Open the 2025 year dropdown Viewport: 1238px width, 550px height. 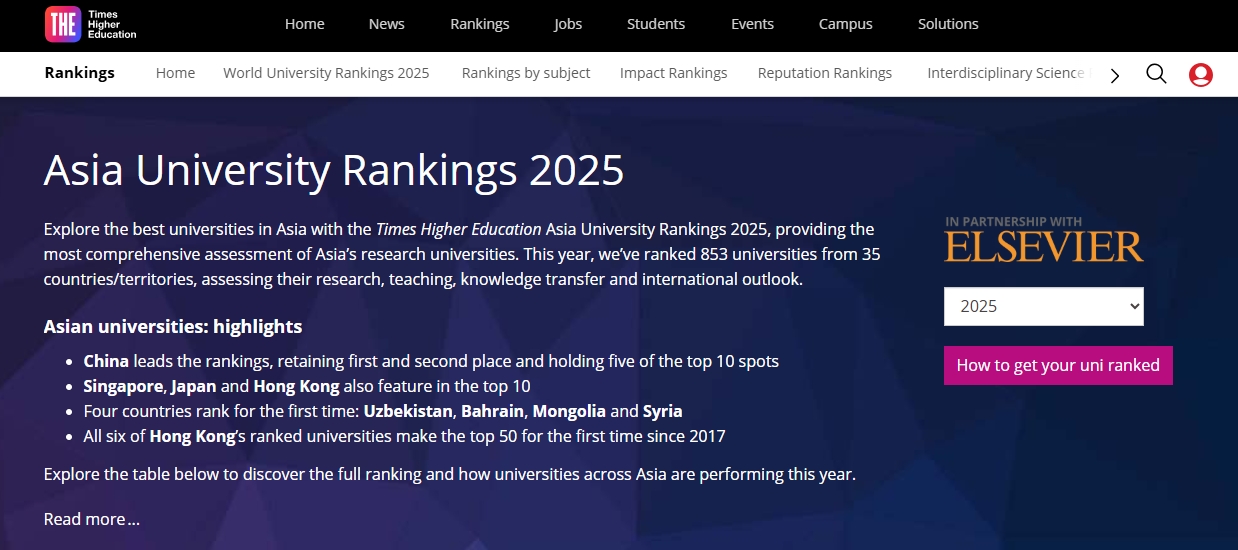pyautogui.click(x=1043, y=307)
